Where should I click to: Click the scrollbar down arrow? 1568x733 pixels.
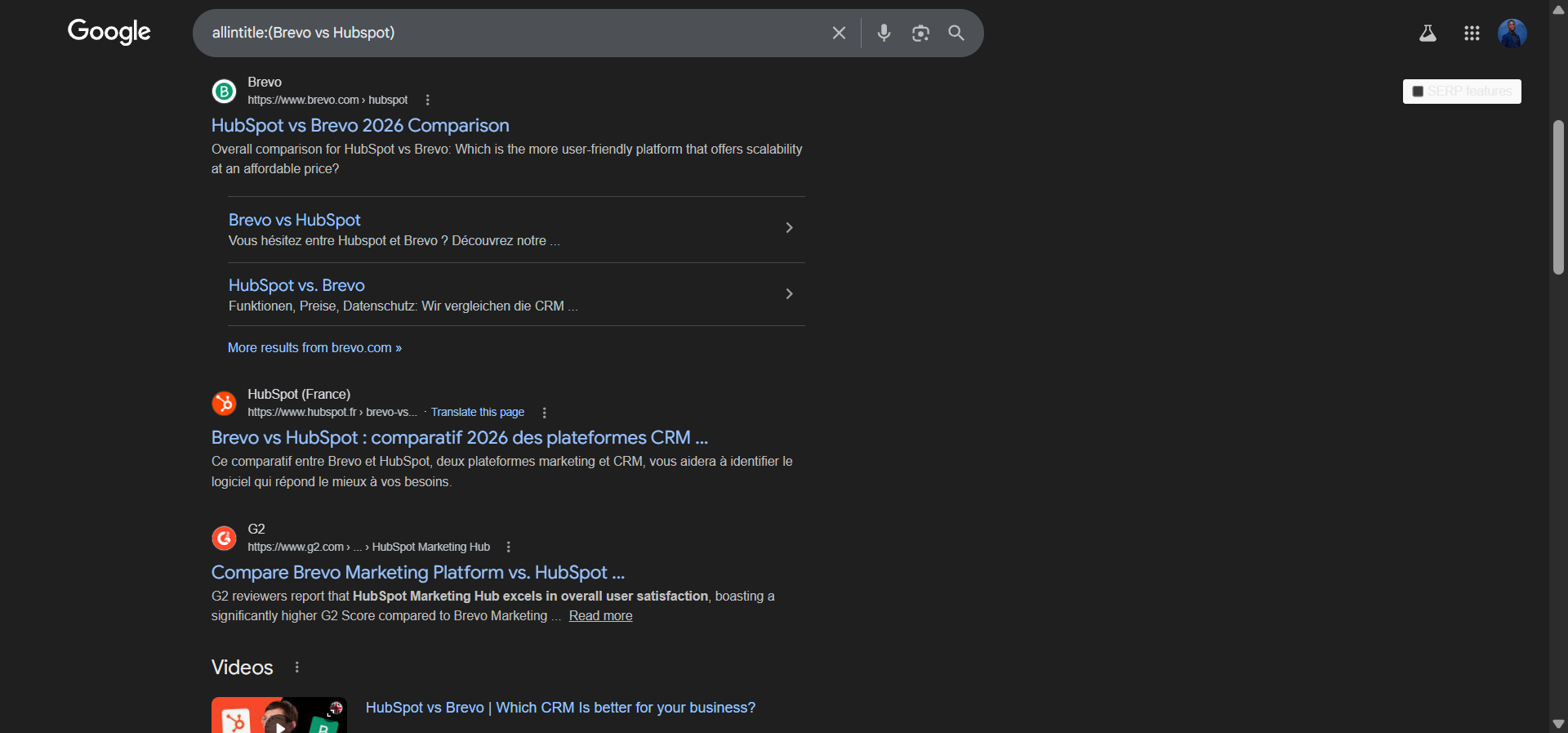coord(1558,724)
